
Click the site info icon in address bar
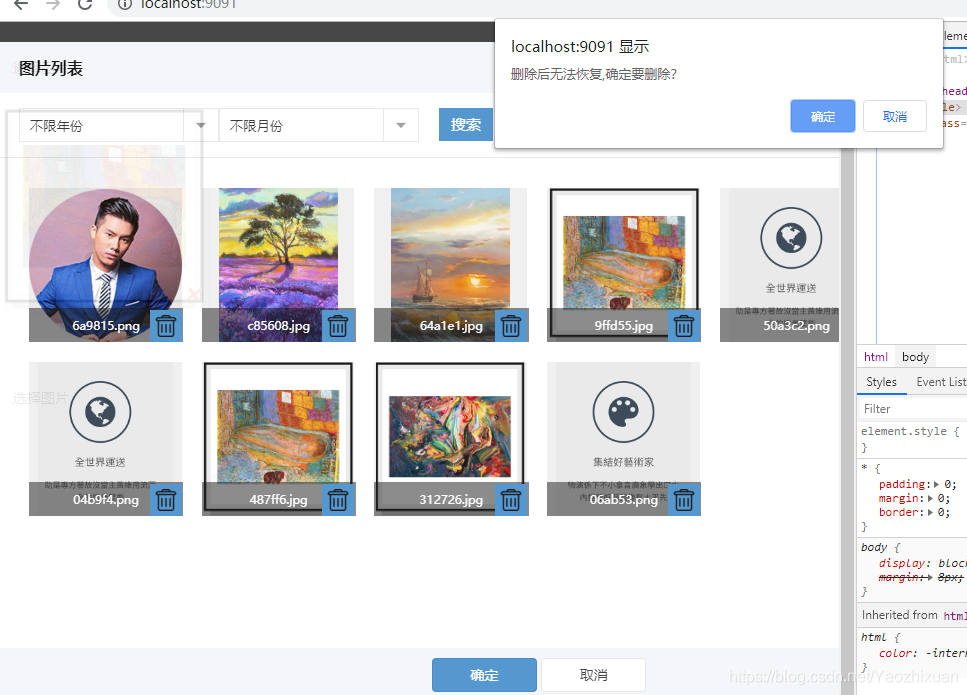point(125,4)
